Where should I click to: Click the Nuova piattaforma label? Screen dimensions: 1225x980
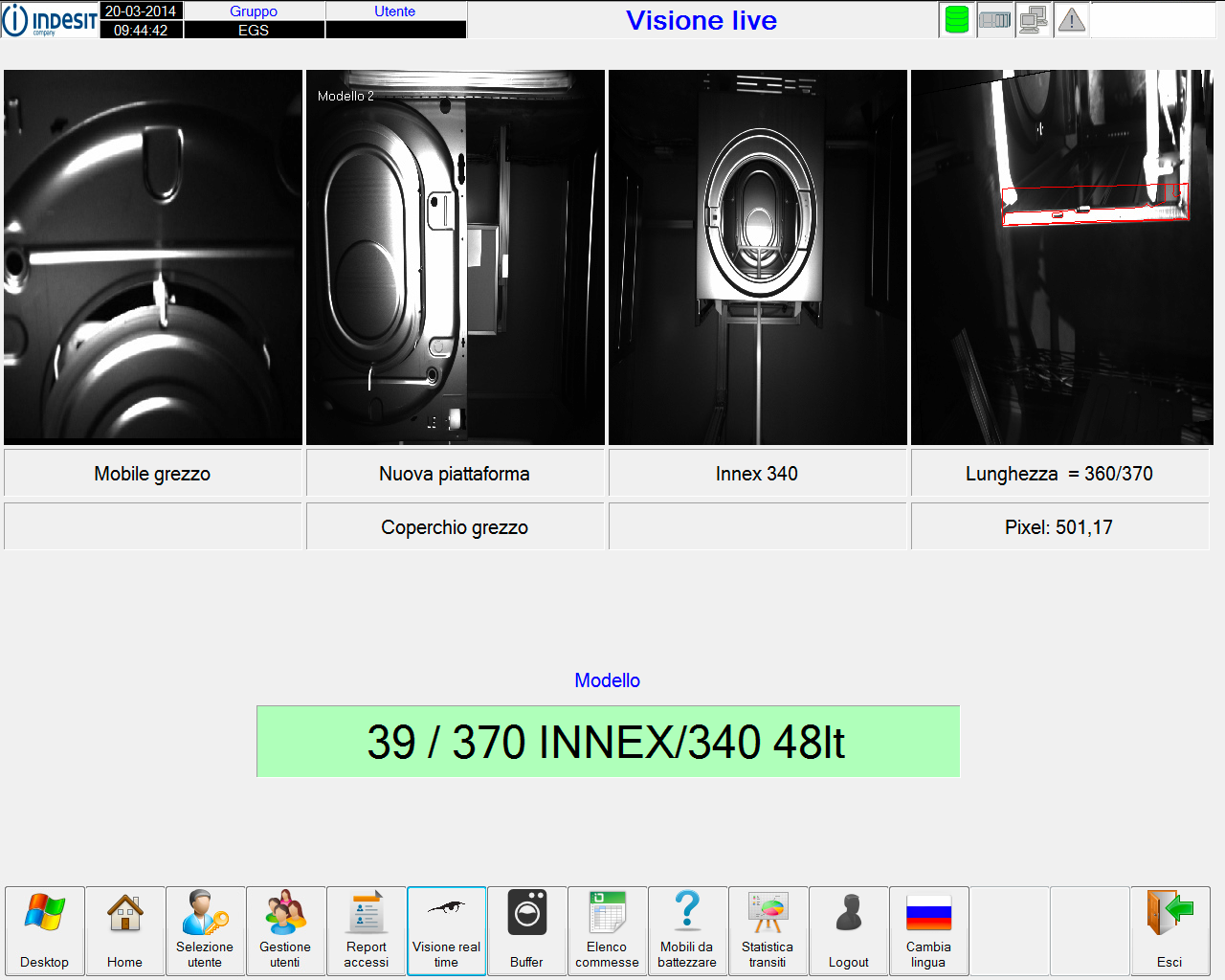[x=455, y=474]
